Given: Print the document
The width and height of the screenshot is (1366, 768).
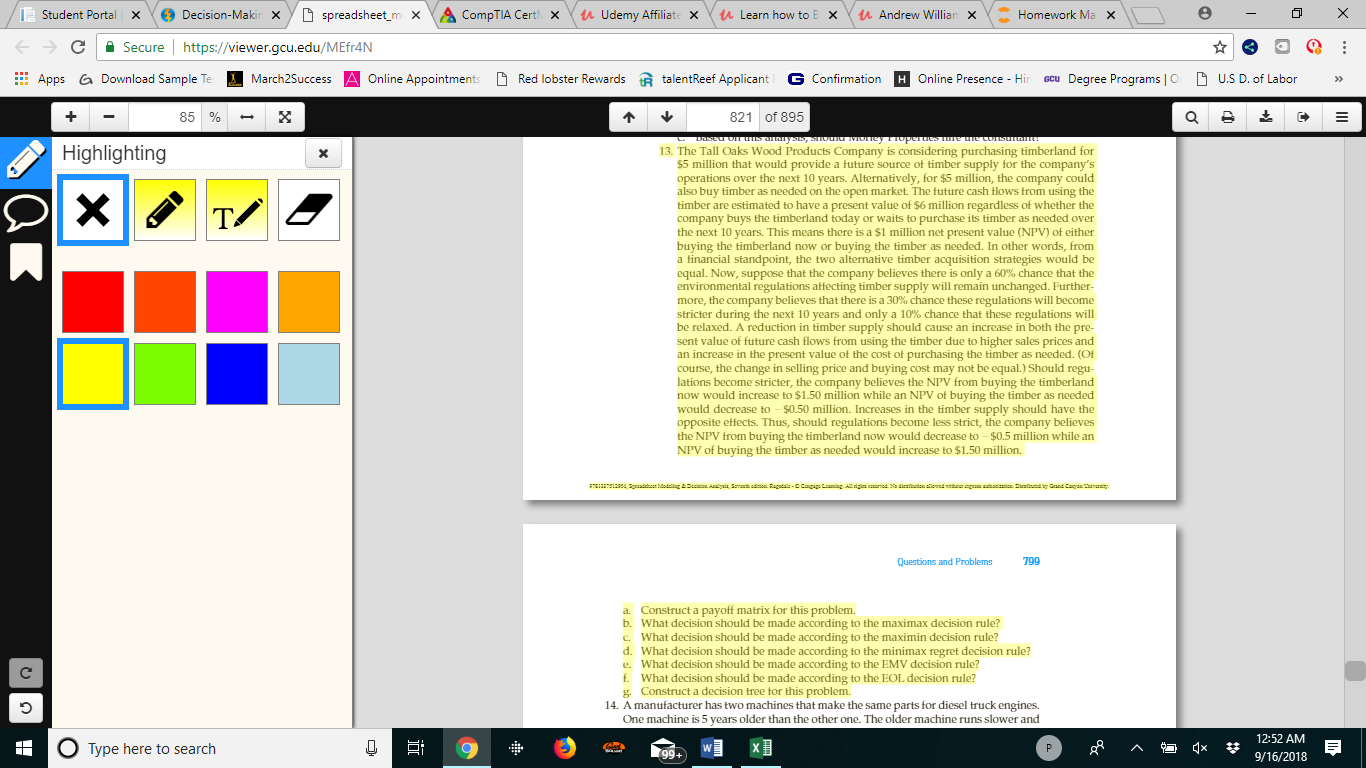Looking at the screenshot, I should coord(1228,117).
